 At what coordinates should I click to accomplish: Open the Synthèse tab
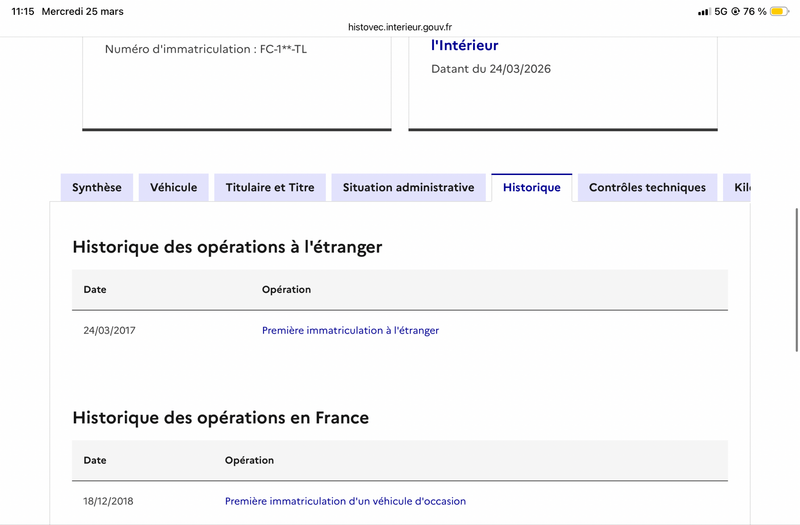(x=97, y=187)
